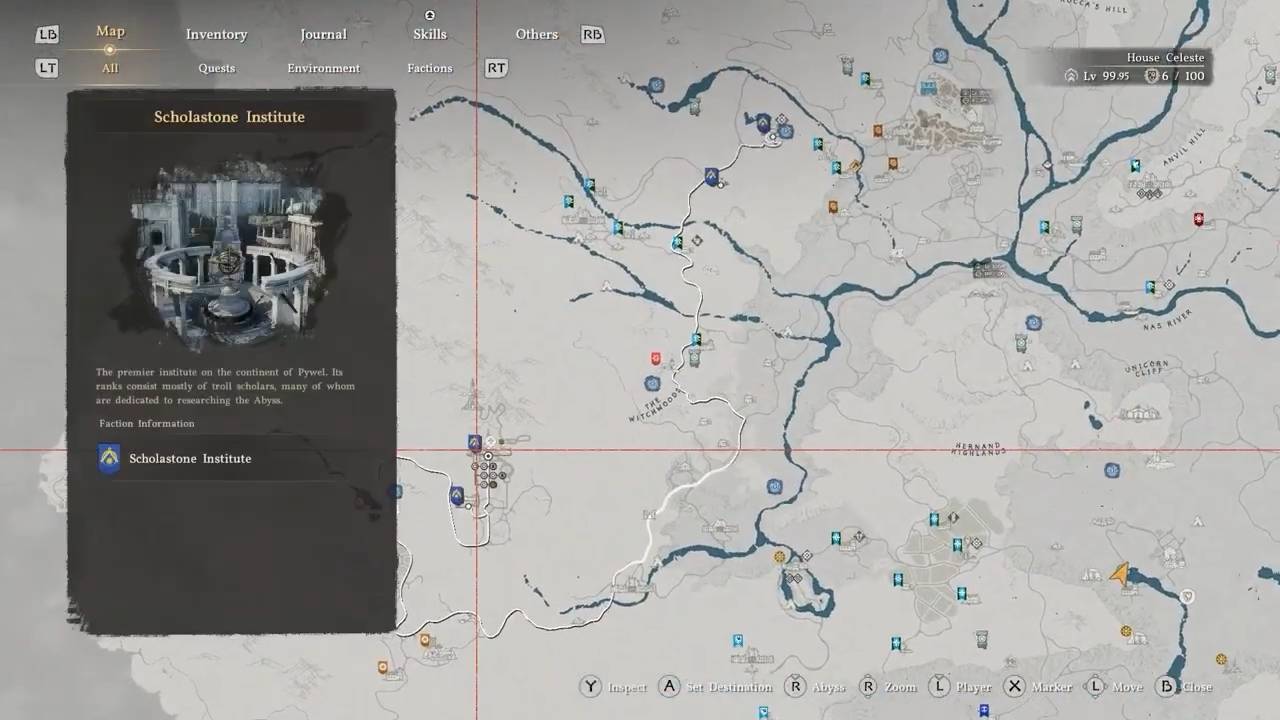Select the All map filter
Viewport: 1280px width, 720px height.
pos(110,68)
